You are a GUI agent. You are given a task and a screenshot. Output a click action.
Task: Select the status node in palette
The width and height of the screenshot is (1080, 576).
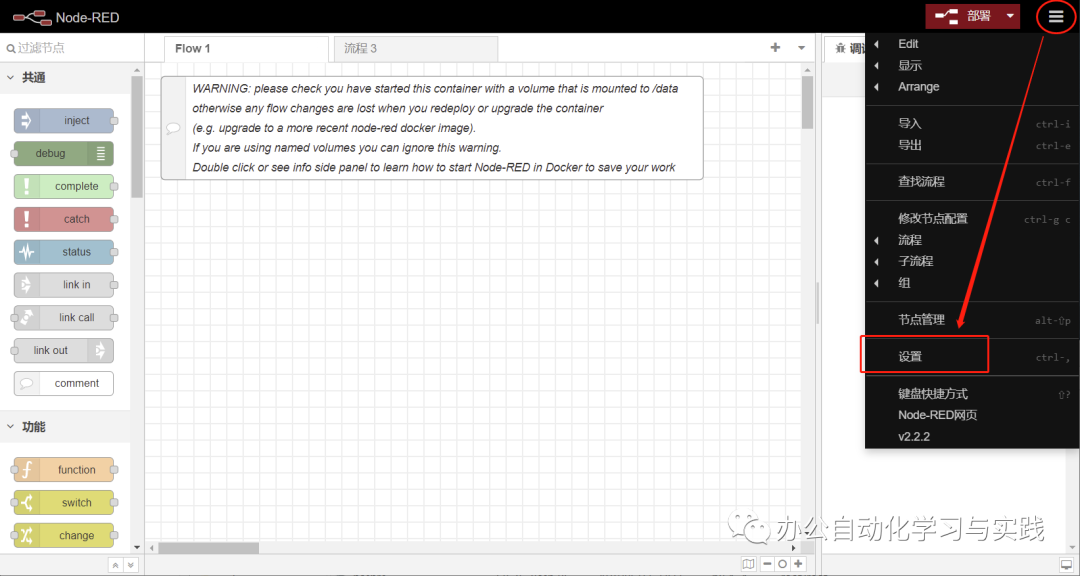[x=64, y=252]
